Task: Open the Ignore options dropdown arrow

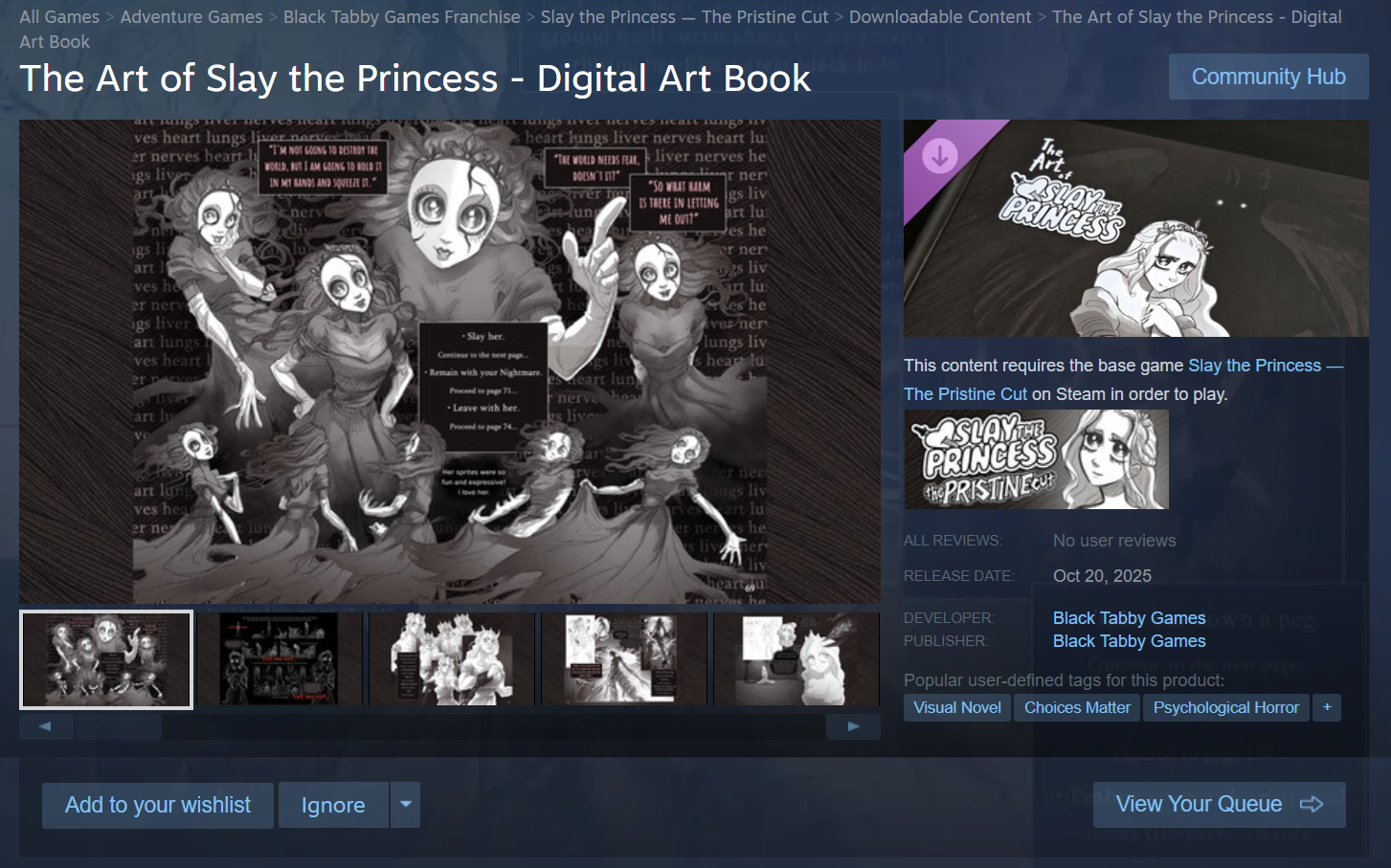Action: 406,805
